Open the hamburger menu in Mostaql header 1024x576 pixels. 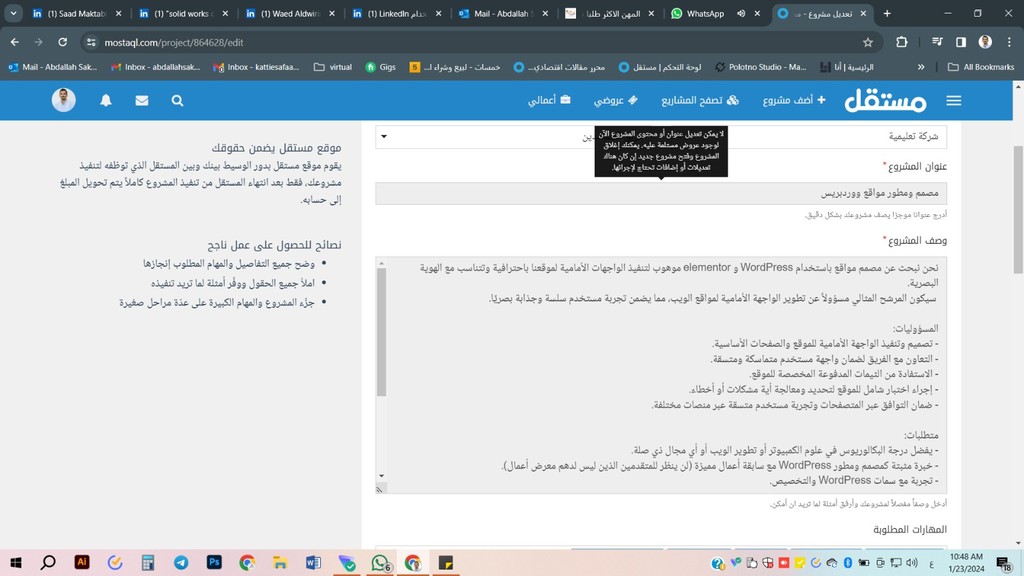point(953,101)
